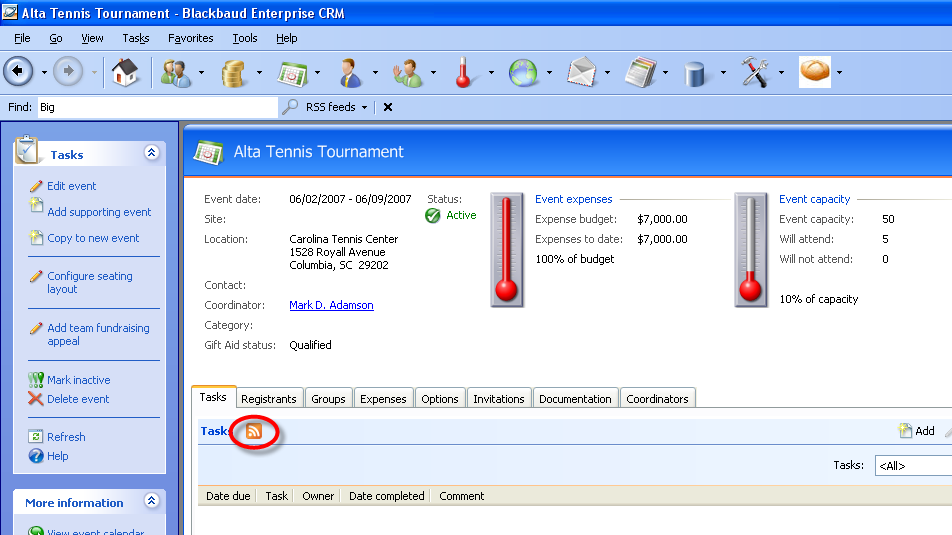
Task: Switch to the Registrants tab
Action: click(269, 399)
